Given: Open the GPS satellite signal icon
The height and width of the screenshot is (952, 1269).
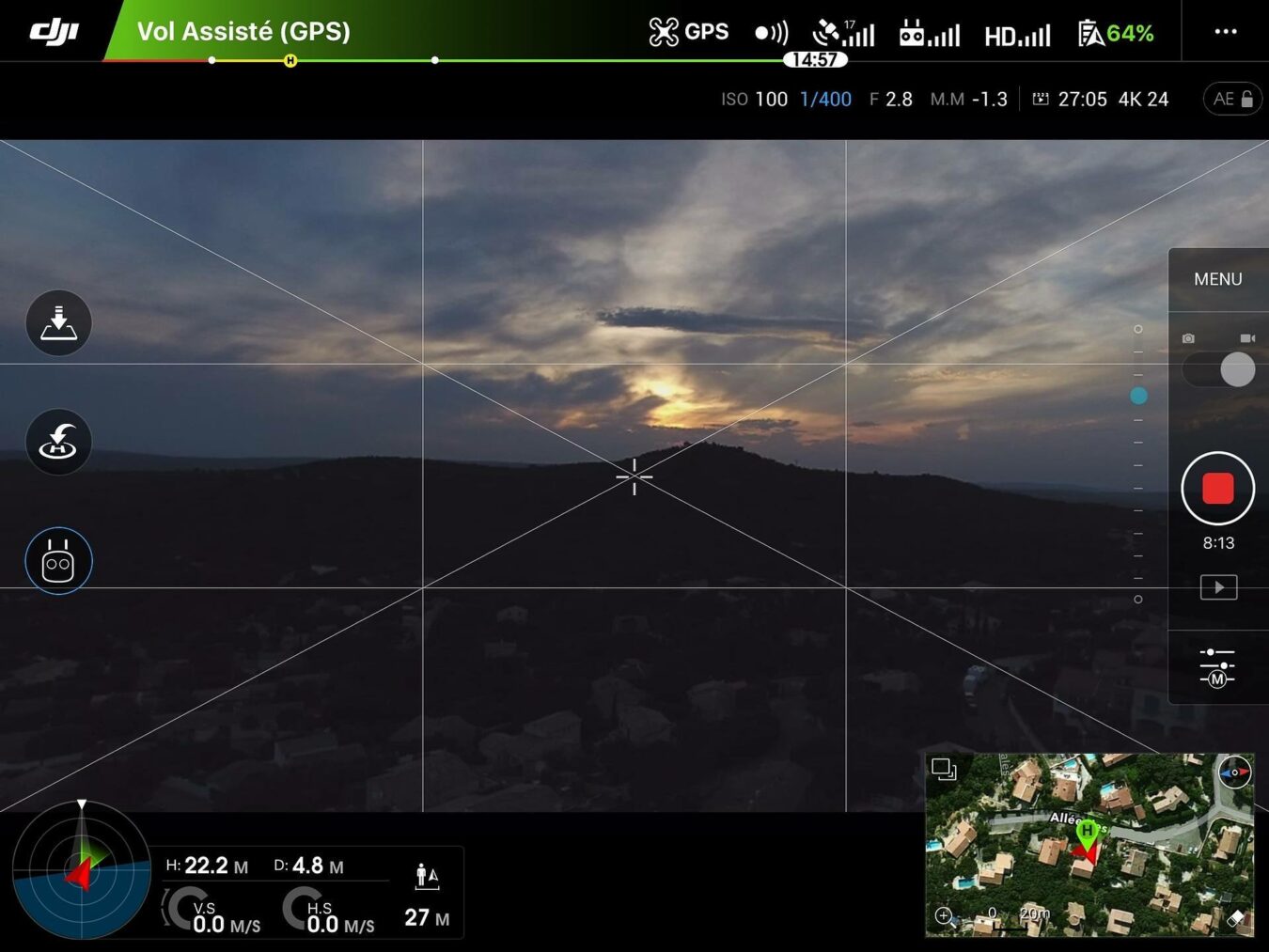Looking at the screenshot, I should [x=843, y=34].
